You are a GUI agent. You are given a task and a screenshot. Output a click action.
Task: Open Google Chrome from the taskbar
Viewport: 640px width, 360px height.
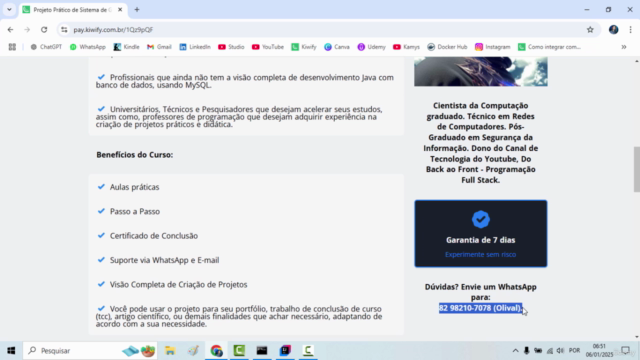coord(216,351)
